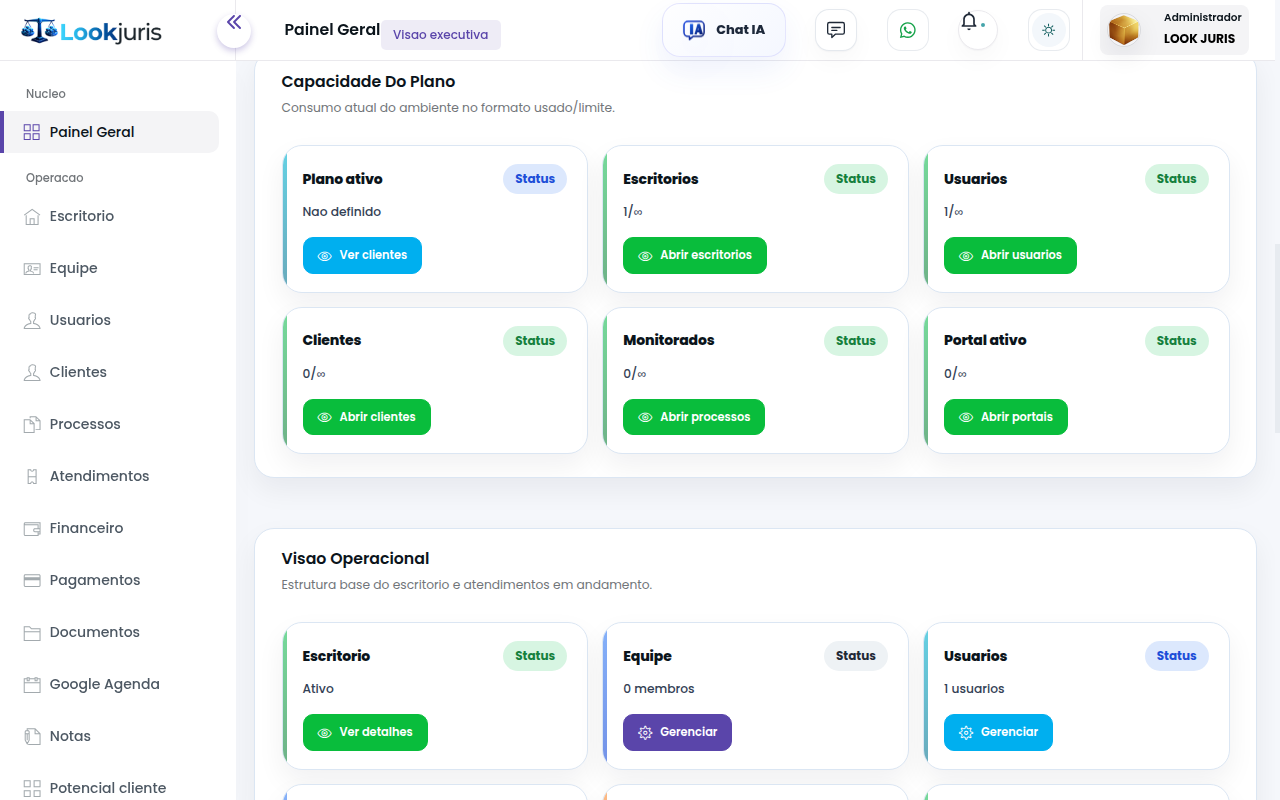Open Chat IA assistant

[724, 30]
